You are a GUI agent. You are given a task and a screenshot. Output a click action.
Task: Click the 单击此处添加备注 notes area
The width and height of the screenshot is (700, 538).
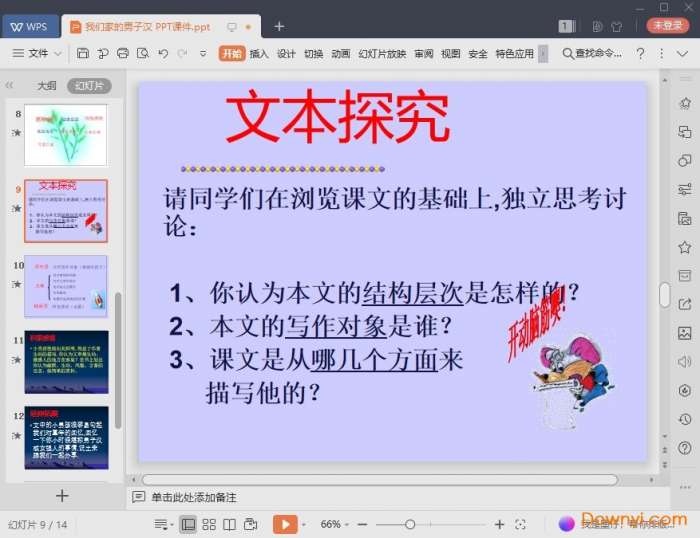click(x=194, y=497)
